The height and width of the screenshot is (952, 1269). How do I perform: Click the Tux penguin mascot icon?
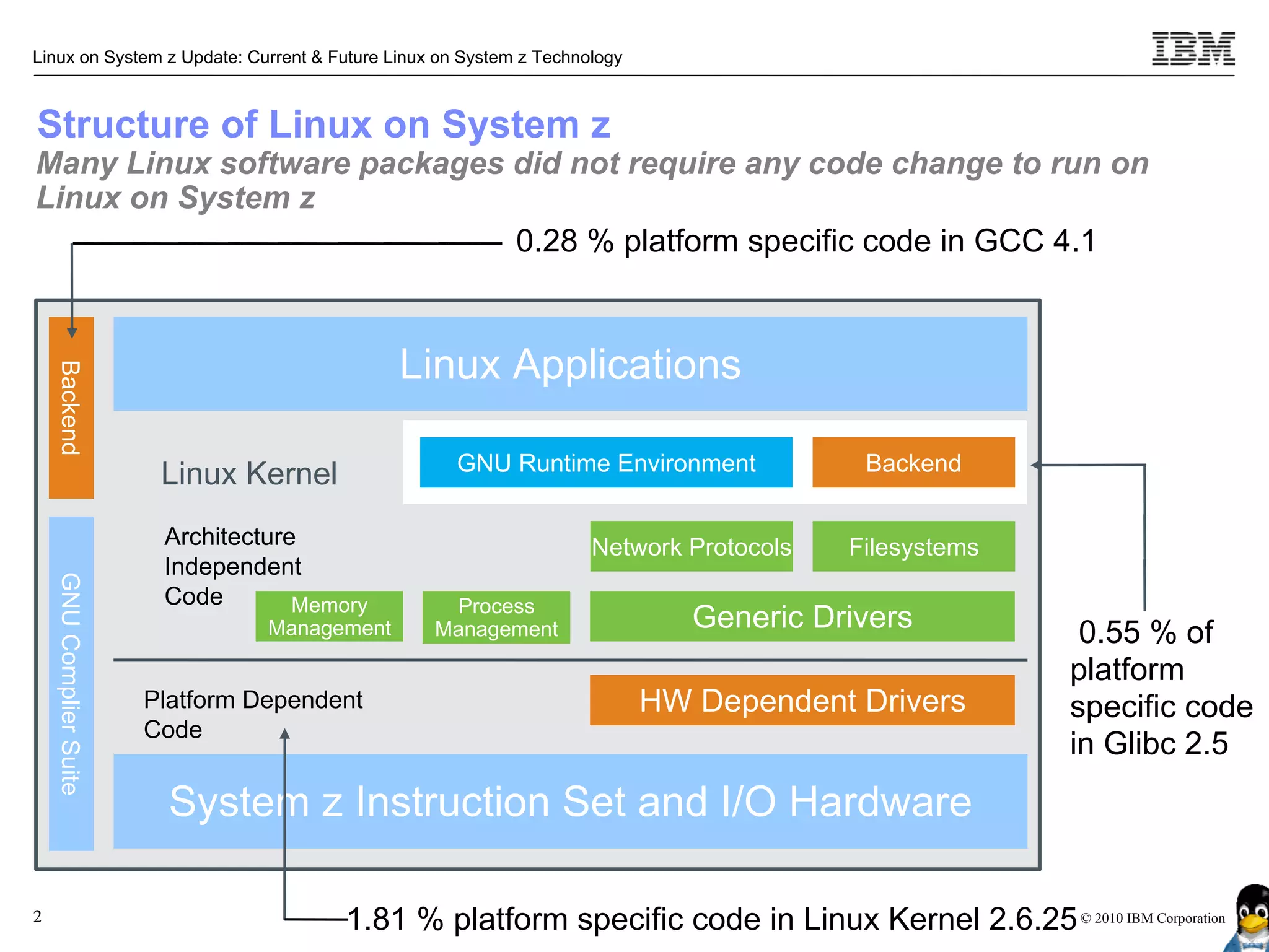pyautogui.click(x=1252, y=920)
